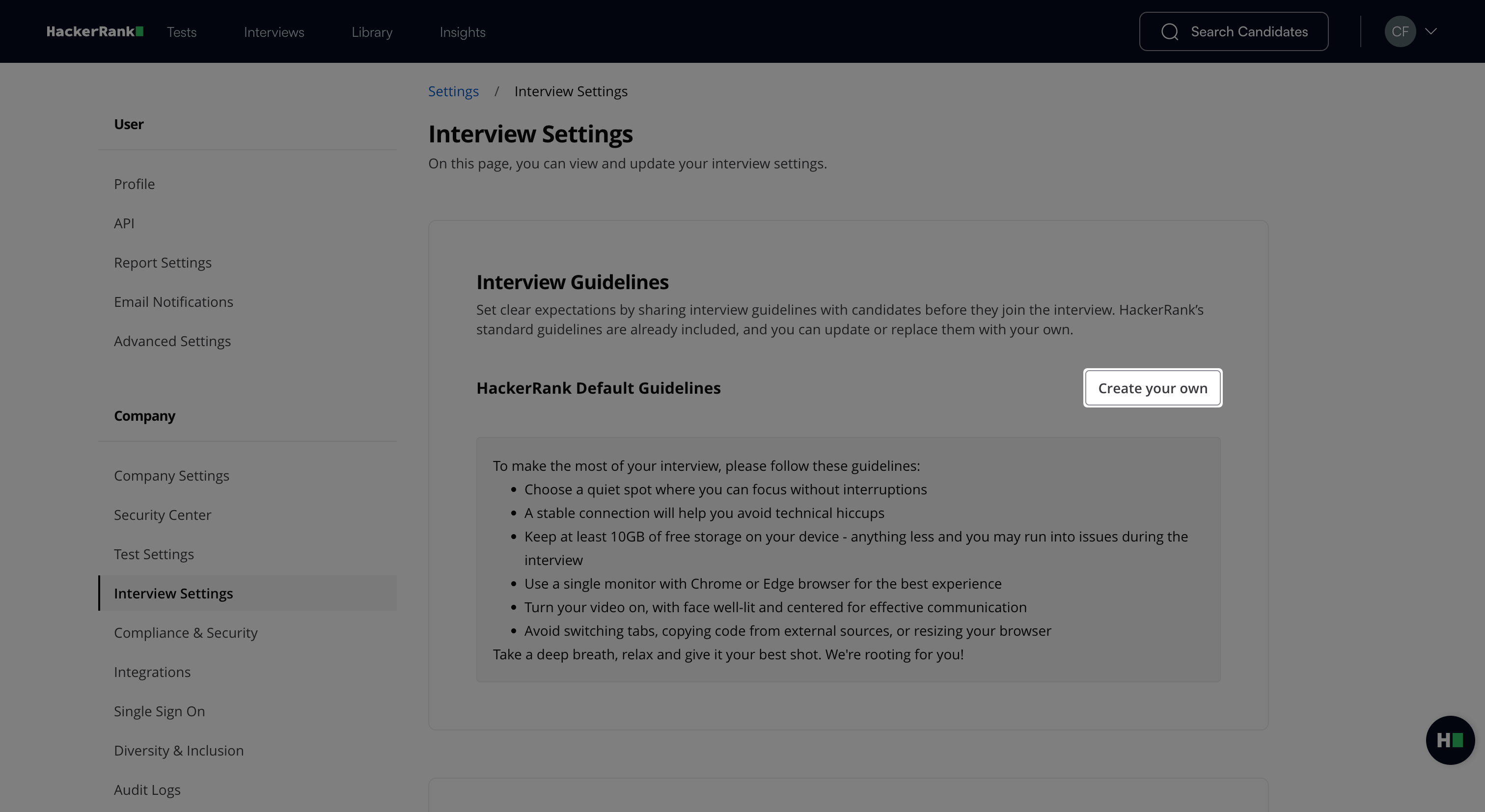
Task: Open Report Settings in the sidebar
Action: tap(163, 263)
